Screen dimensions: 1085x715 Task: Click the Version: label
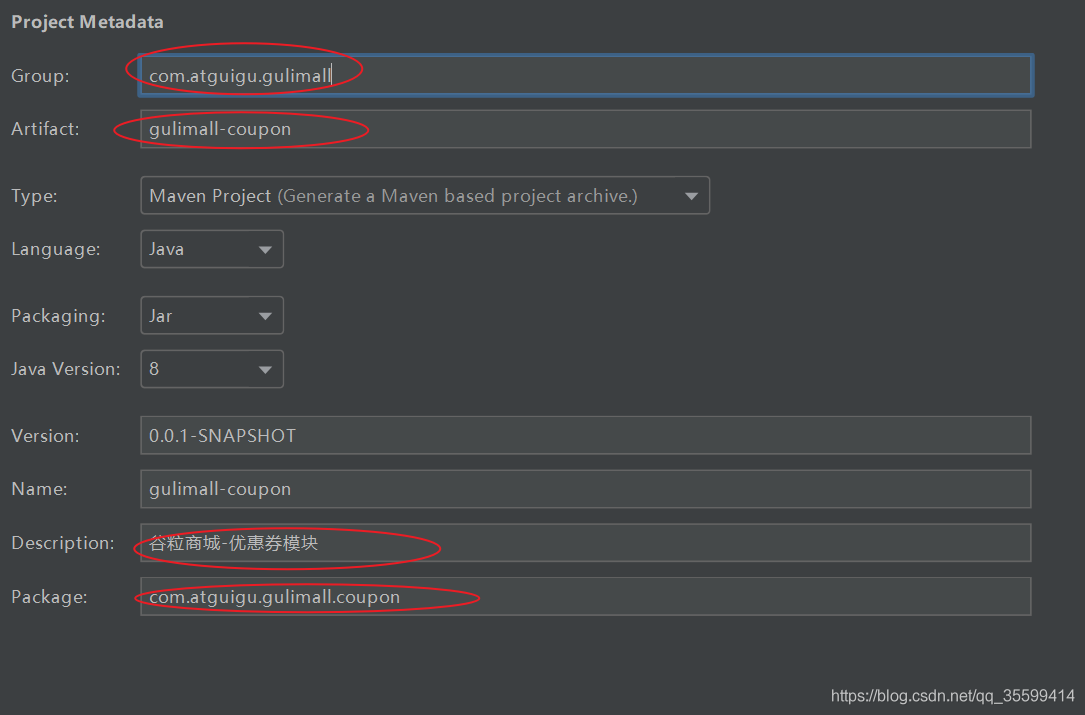(45, 436)
